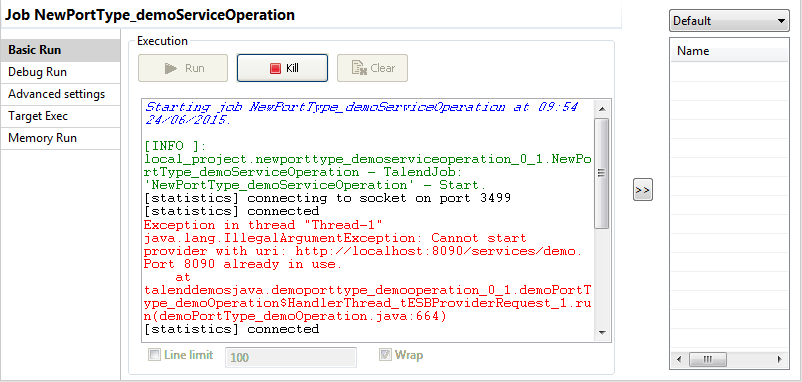Click the Clear button's document icon
Image resolution: width=802 pixels, height=382 pixels.
(x=360, y=69)
